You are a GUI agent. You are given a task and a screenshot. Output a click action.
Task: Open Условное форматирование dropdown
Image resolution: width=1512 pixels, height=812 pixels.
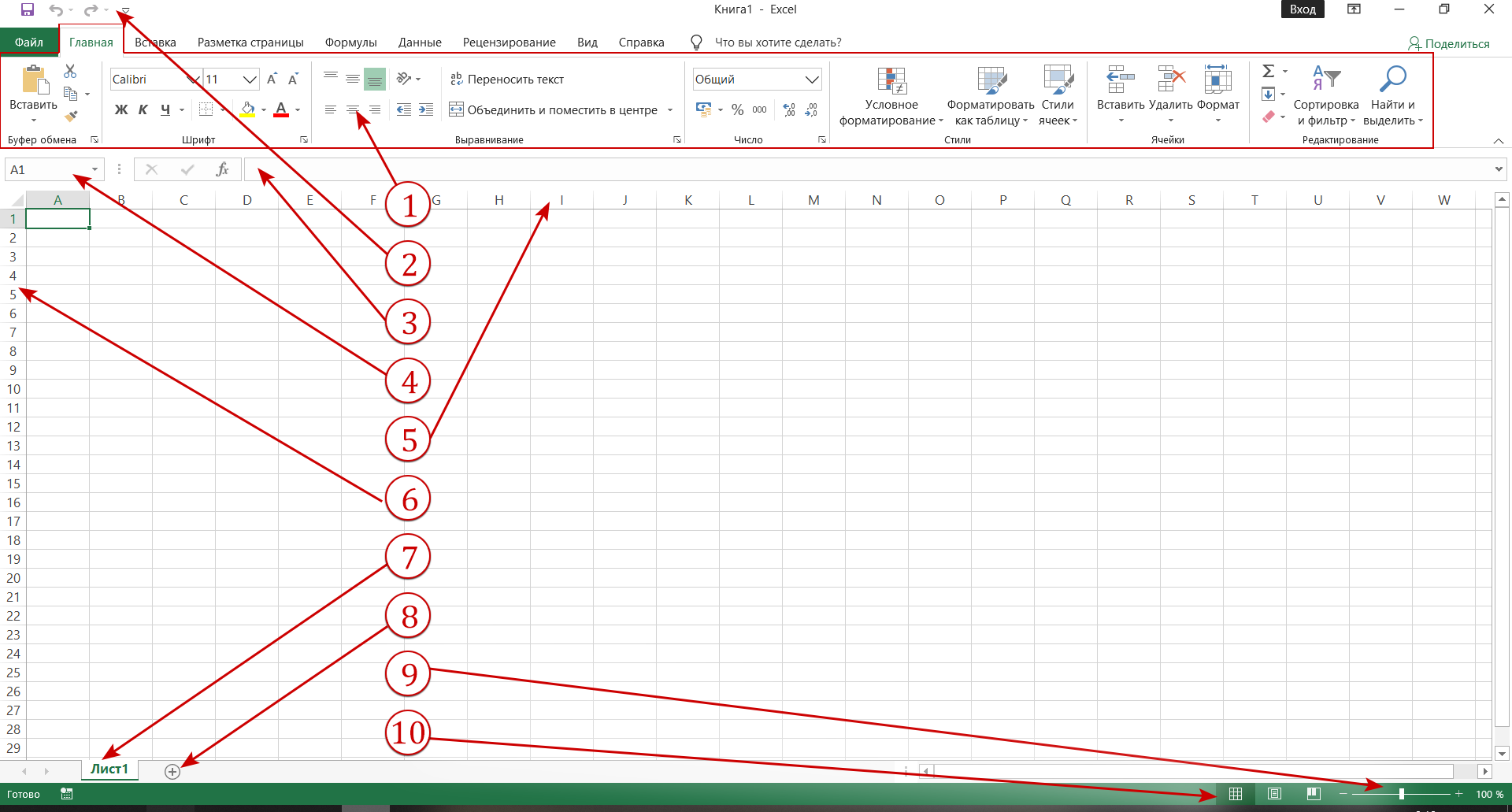coord(891,96)
